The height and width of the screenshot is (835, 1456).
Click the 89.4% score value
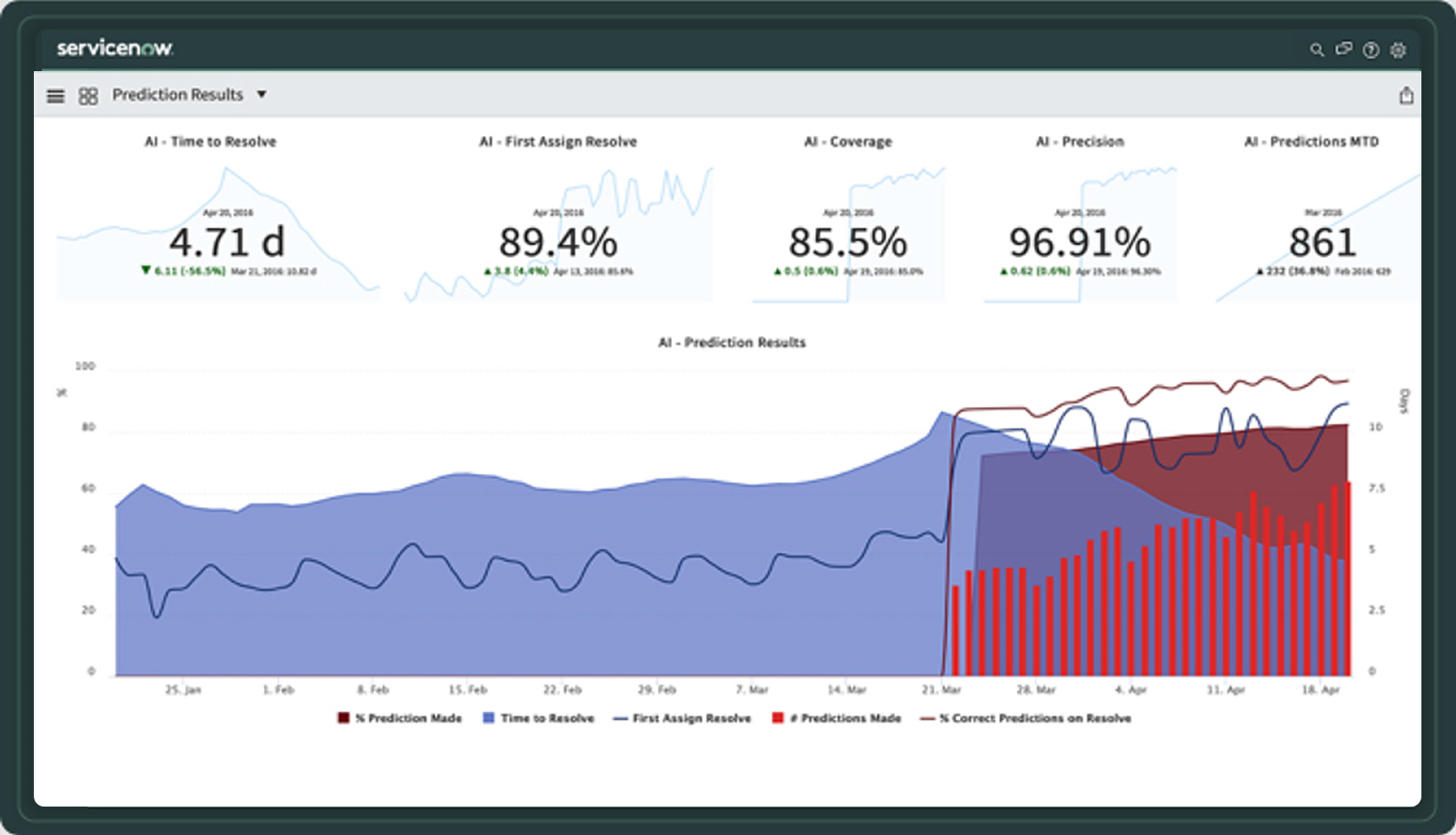pyautogui.click(x=558, y=242)
